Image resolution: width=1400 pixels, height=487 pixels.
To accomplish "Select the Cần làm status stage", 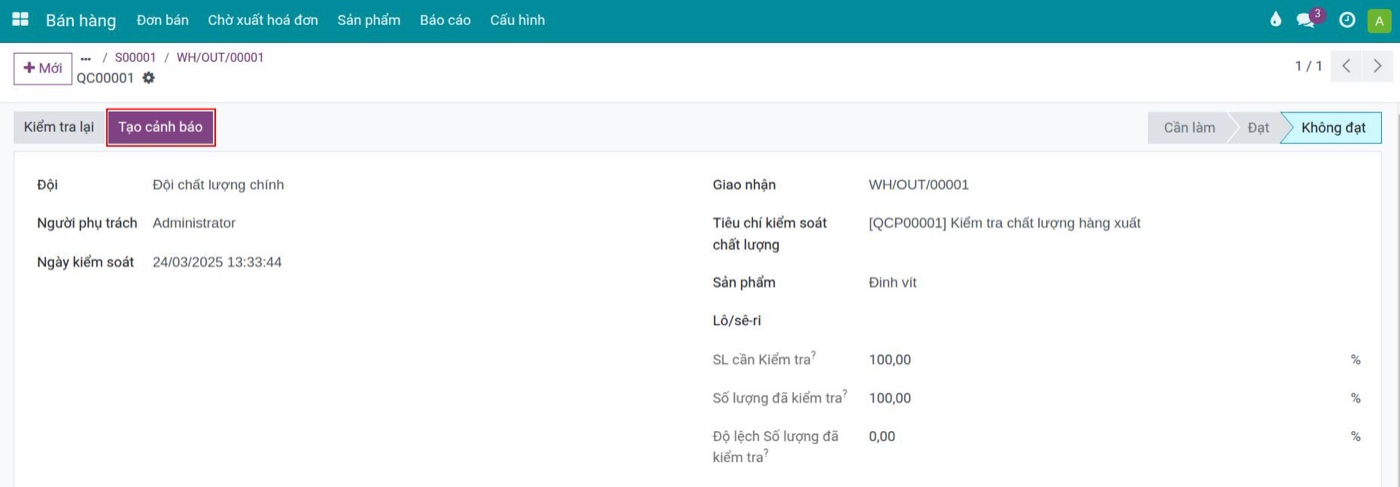I will (1189, 128).
